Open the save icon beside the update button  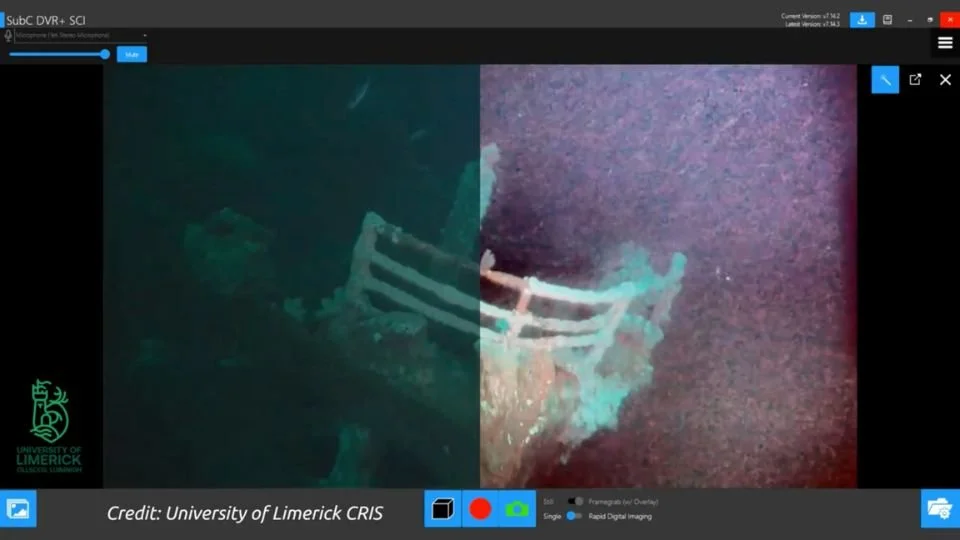887,20
